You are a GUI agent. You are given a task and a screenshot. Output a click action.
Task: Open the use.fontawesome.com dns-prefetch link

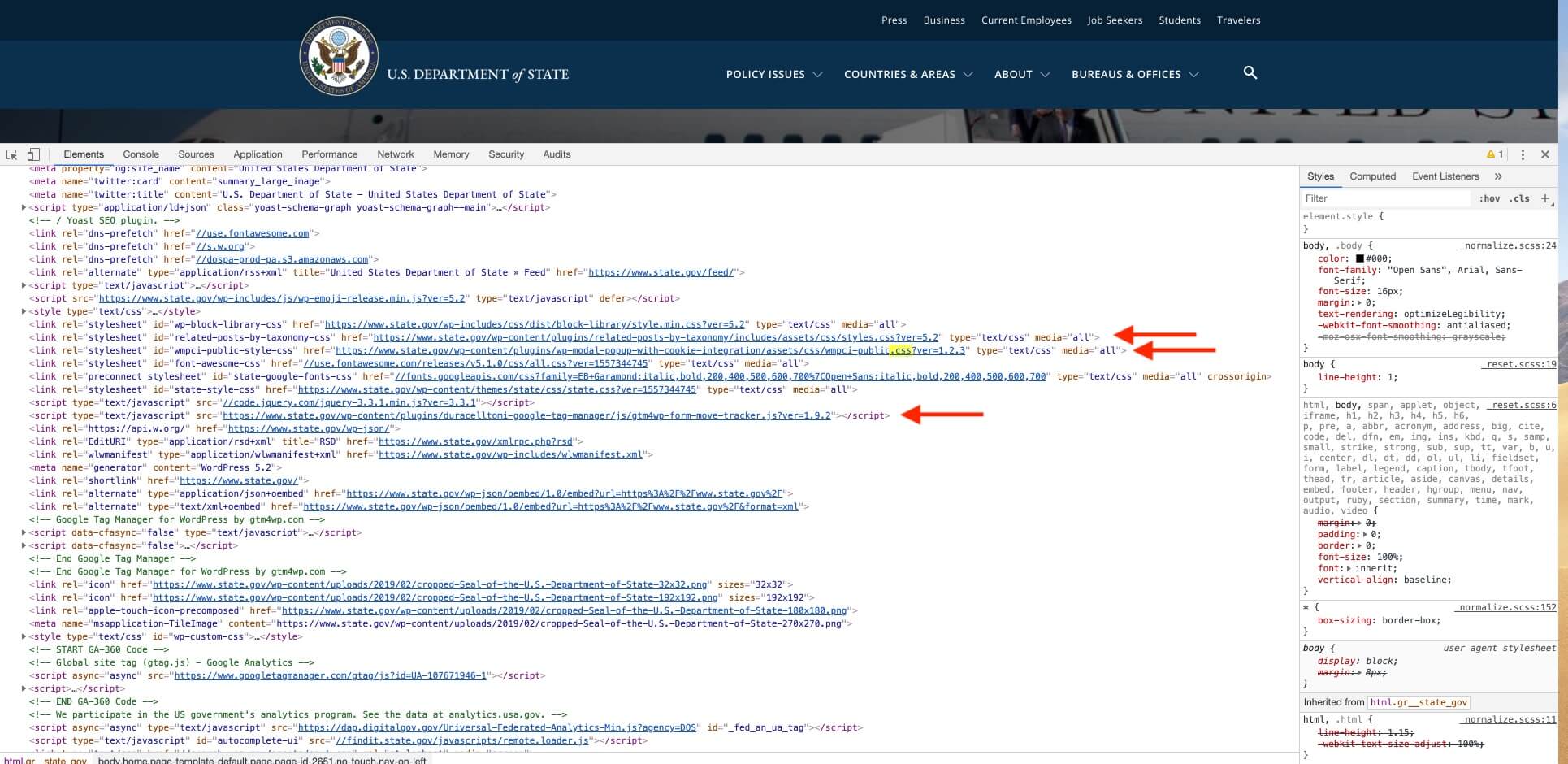[253, 233]
